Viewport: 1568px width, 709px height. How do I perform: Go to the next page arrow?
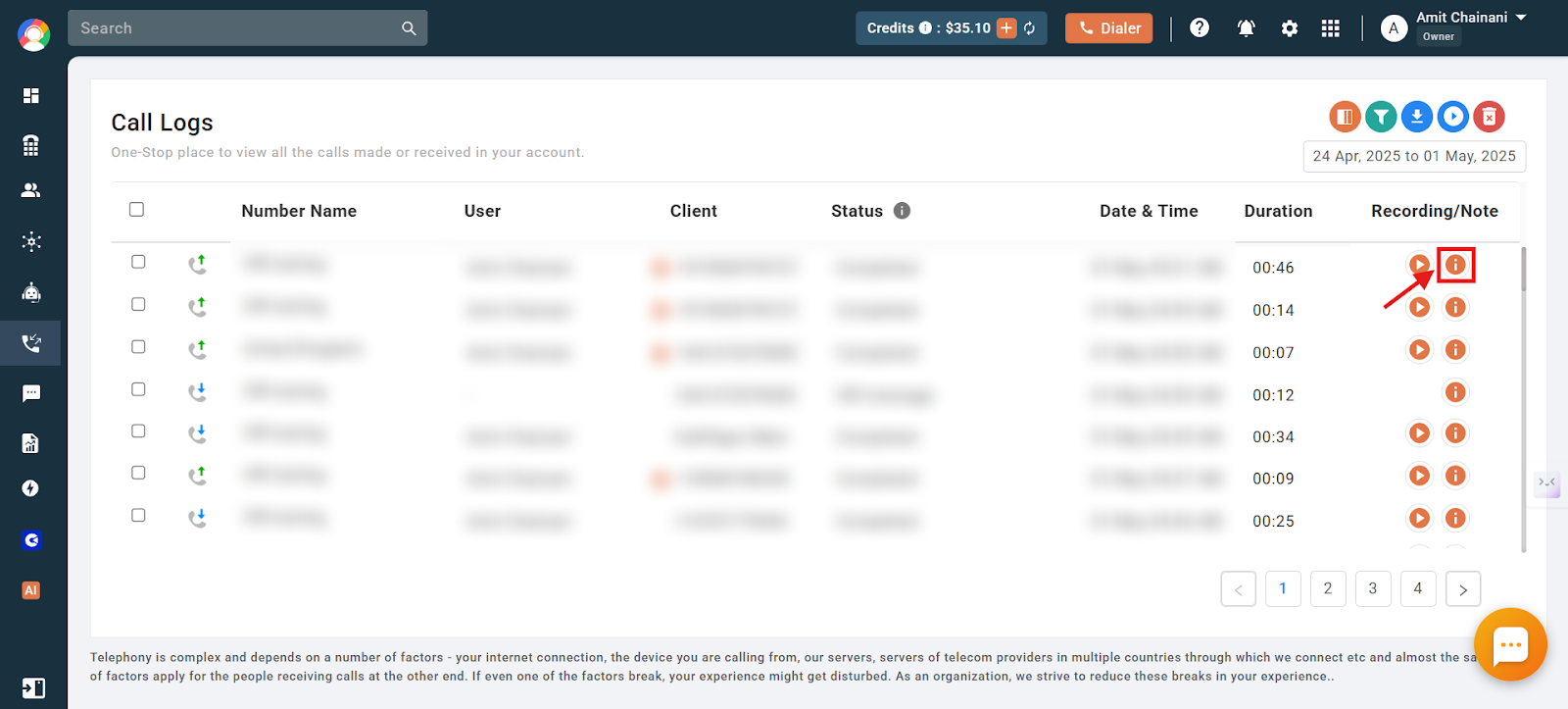pyautogui.click(x=1463, y=588)
